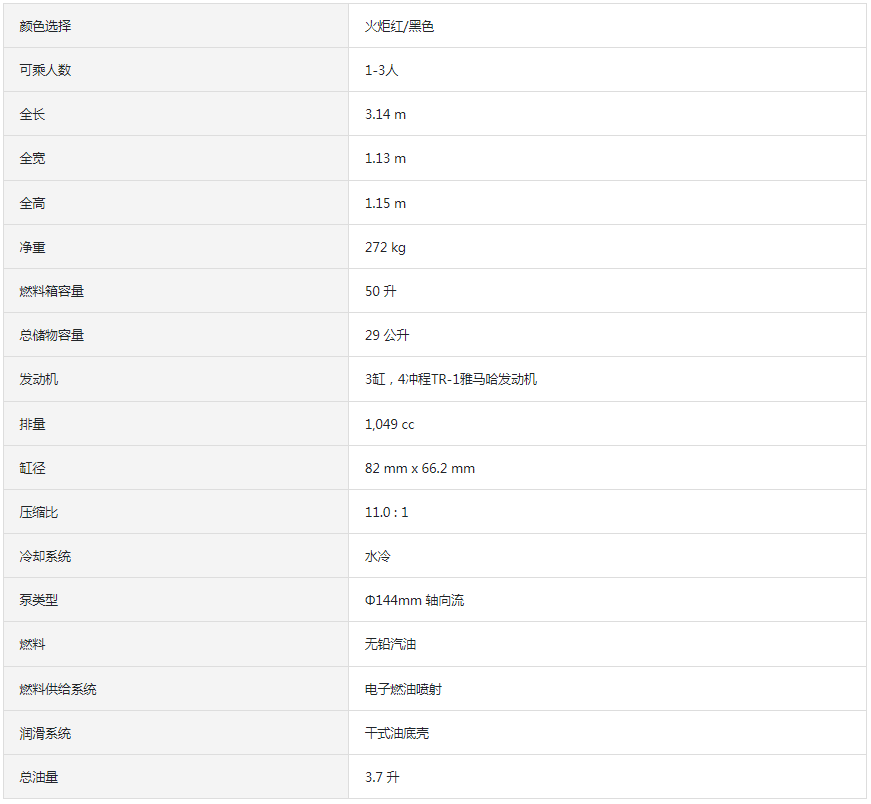Click the 可乘人数 row label

tap(45, 70)
